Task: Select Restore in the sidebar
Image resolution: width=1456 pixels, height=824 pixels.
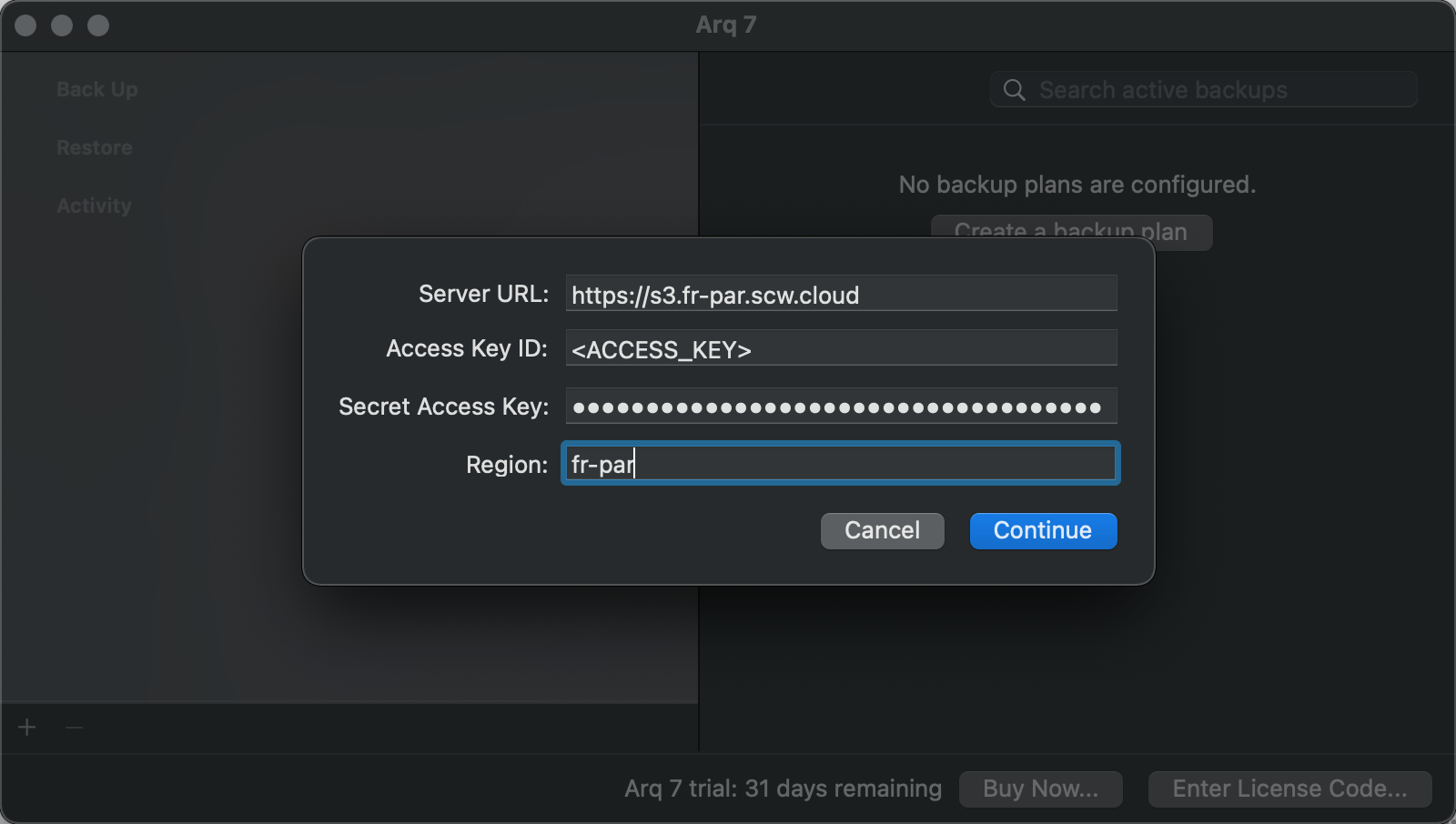Action: coord(95,147)
